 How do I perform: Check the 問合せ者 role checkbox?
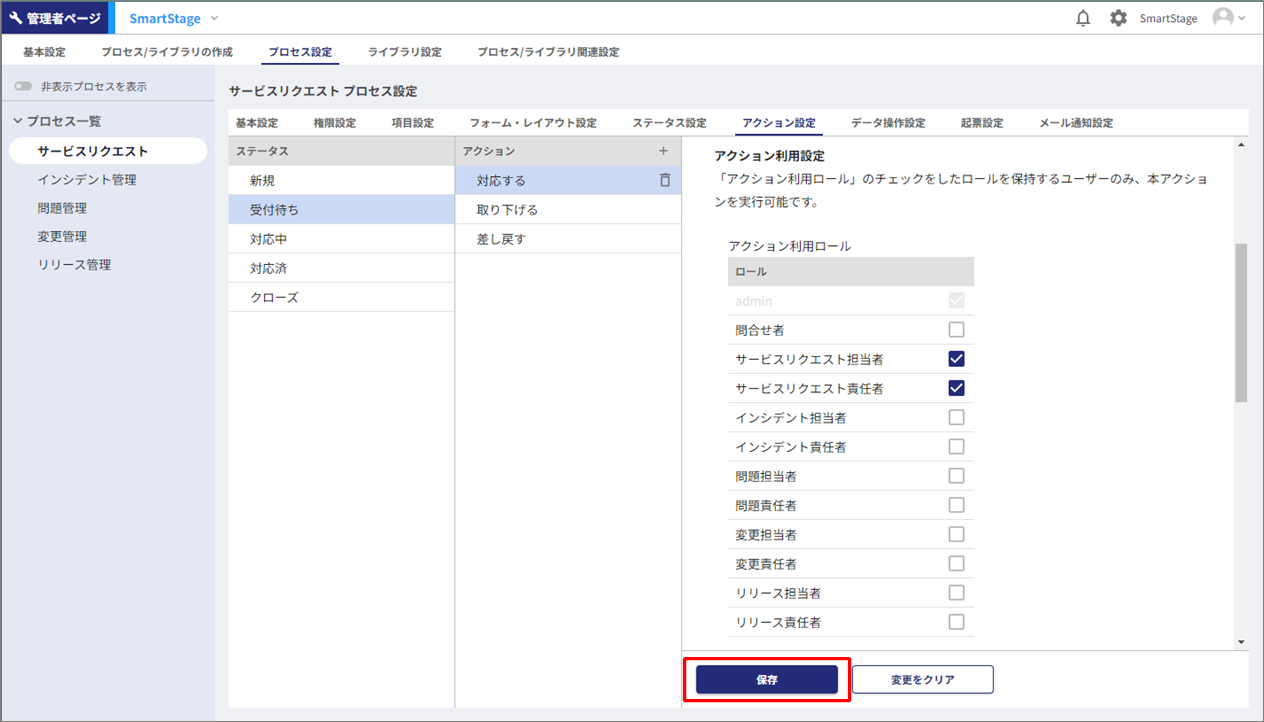coord(956,330)
